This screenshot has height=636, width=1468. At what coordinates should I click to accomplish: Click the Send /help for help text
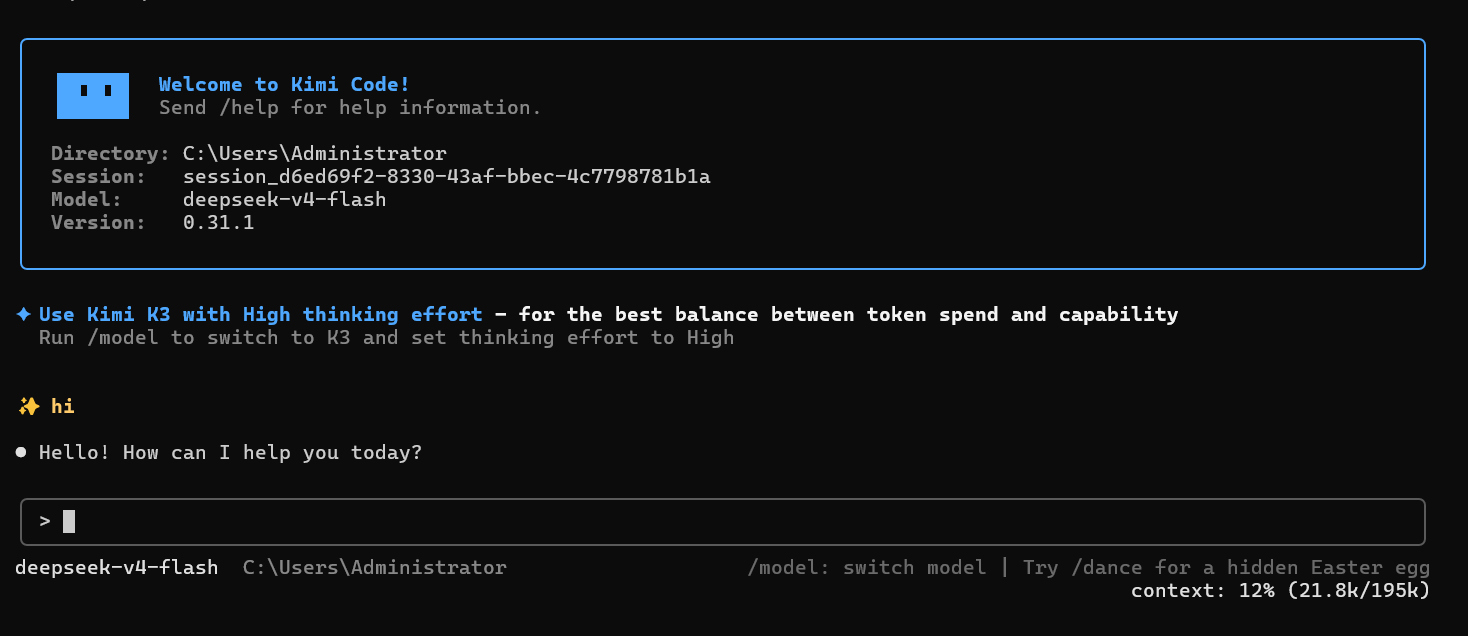[x=350, y=107]
